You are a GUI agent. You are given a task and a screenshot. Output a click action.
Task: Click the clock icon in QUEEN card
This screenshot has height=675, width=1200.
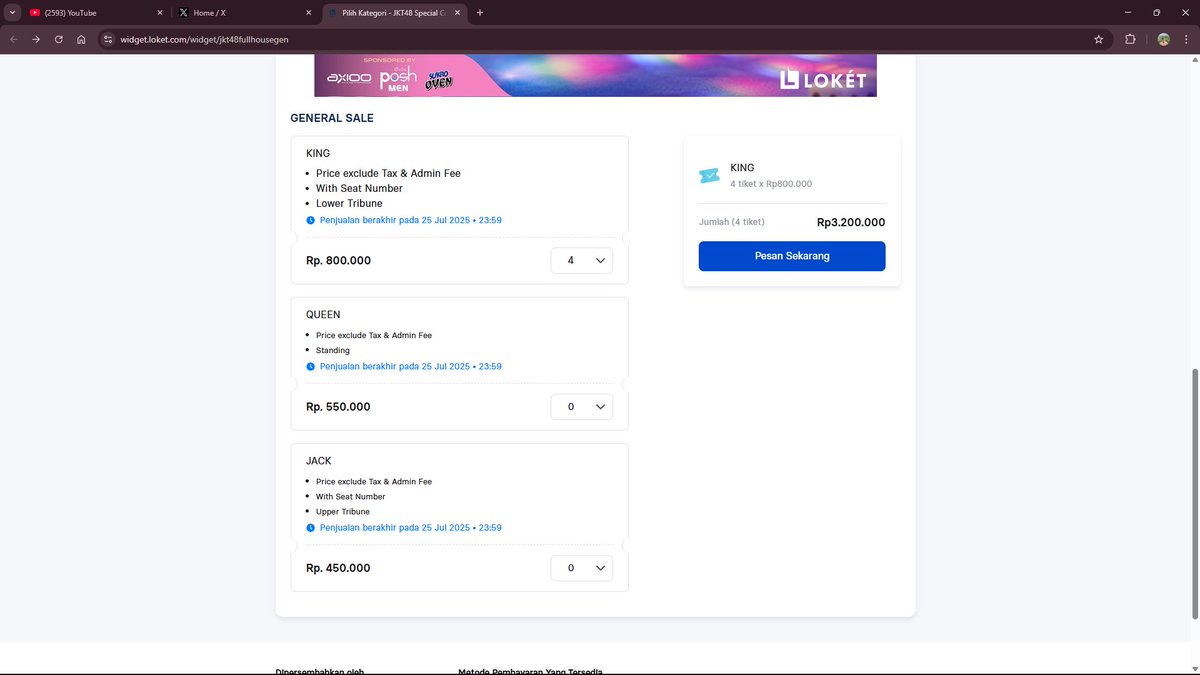(310, 367)
